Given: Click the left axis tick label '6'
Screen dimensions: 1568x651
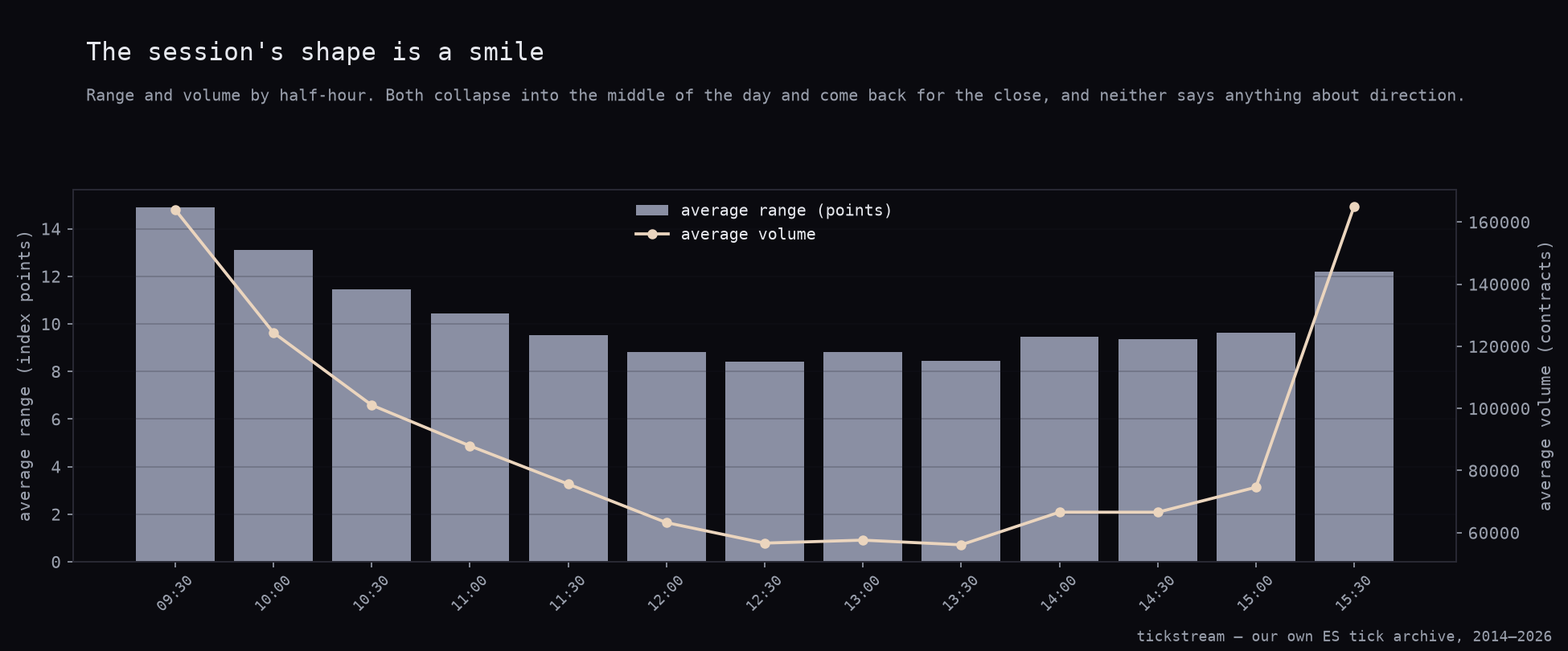Looking at the screenshot, I should coord(56,420).
